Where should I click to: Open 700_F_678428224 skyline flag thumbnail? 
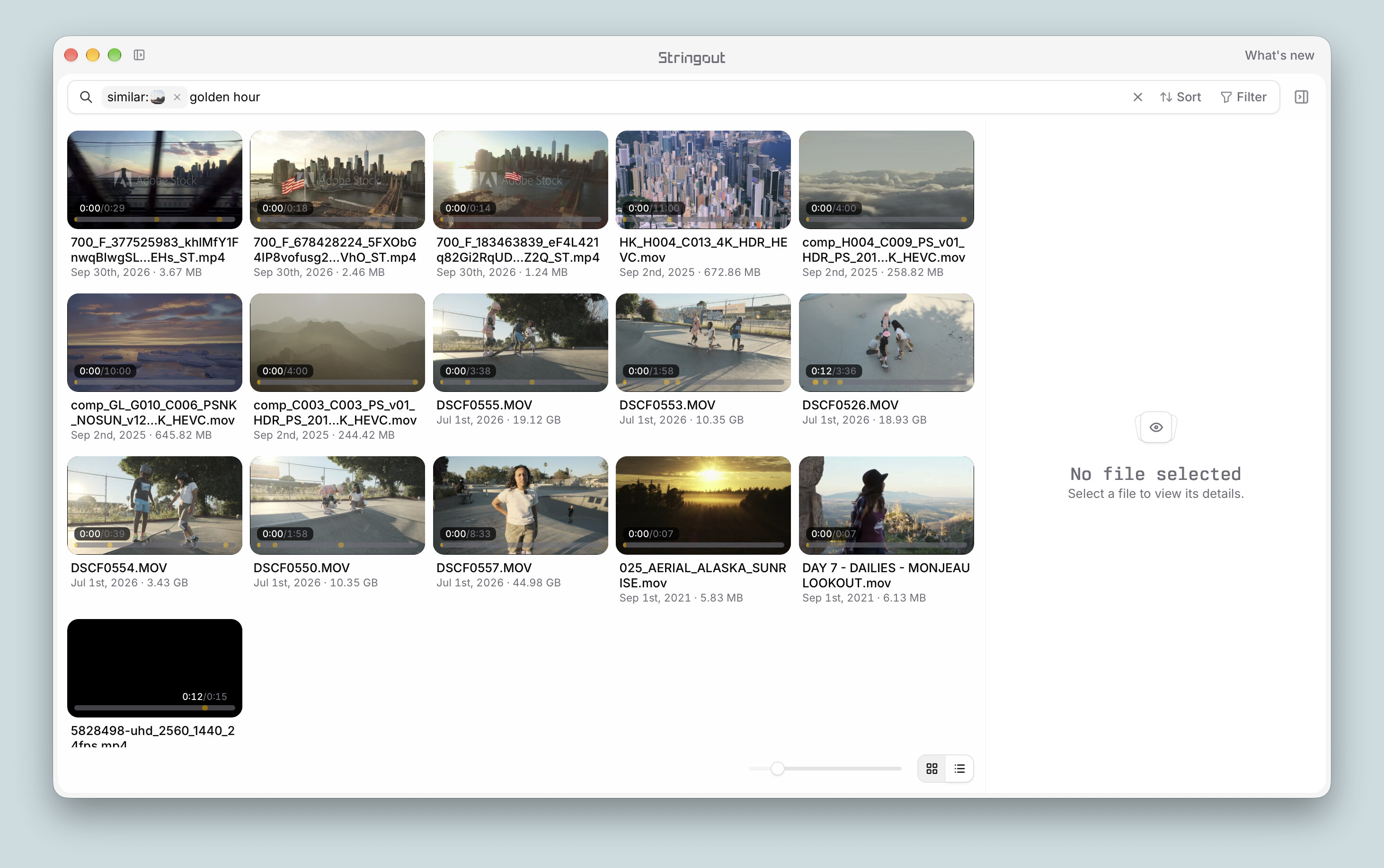[337, 180]
